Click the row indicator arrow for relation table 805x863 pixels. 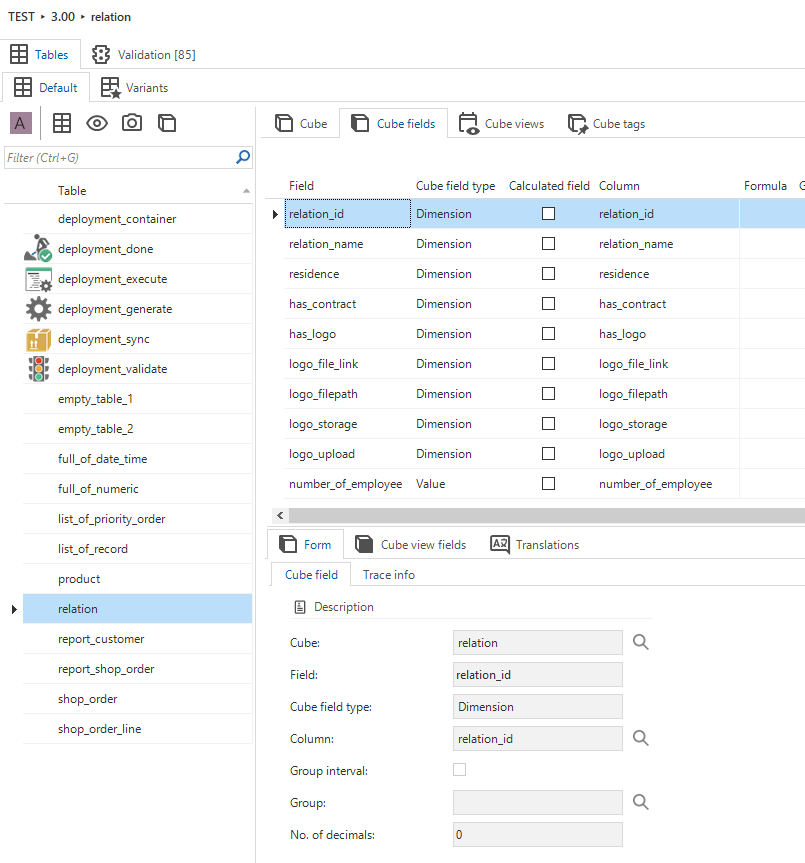(x=14, y=609)
